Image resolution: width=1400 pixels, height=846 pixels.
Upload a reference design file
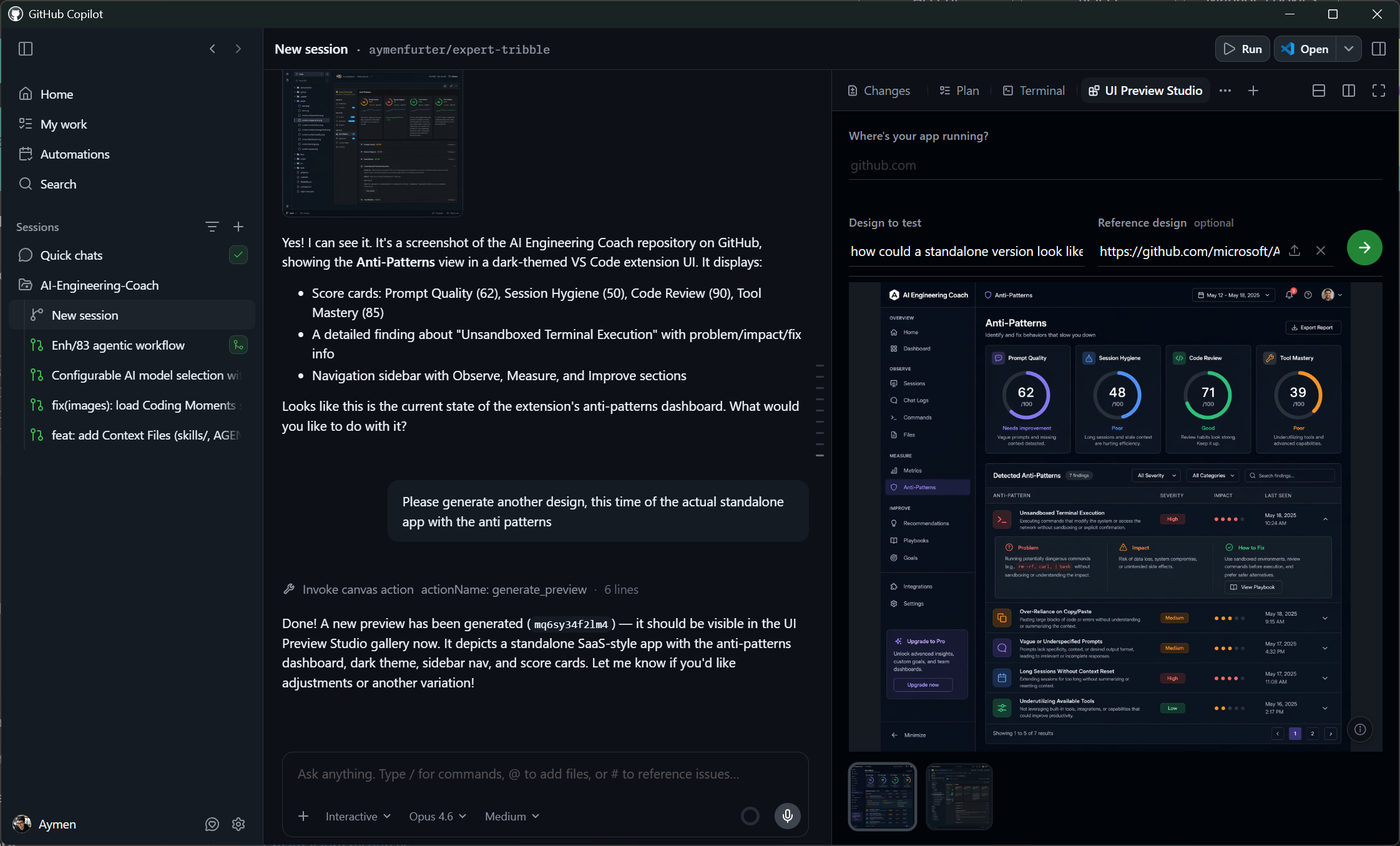click(x=1295, y=250)
